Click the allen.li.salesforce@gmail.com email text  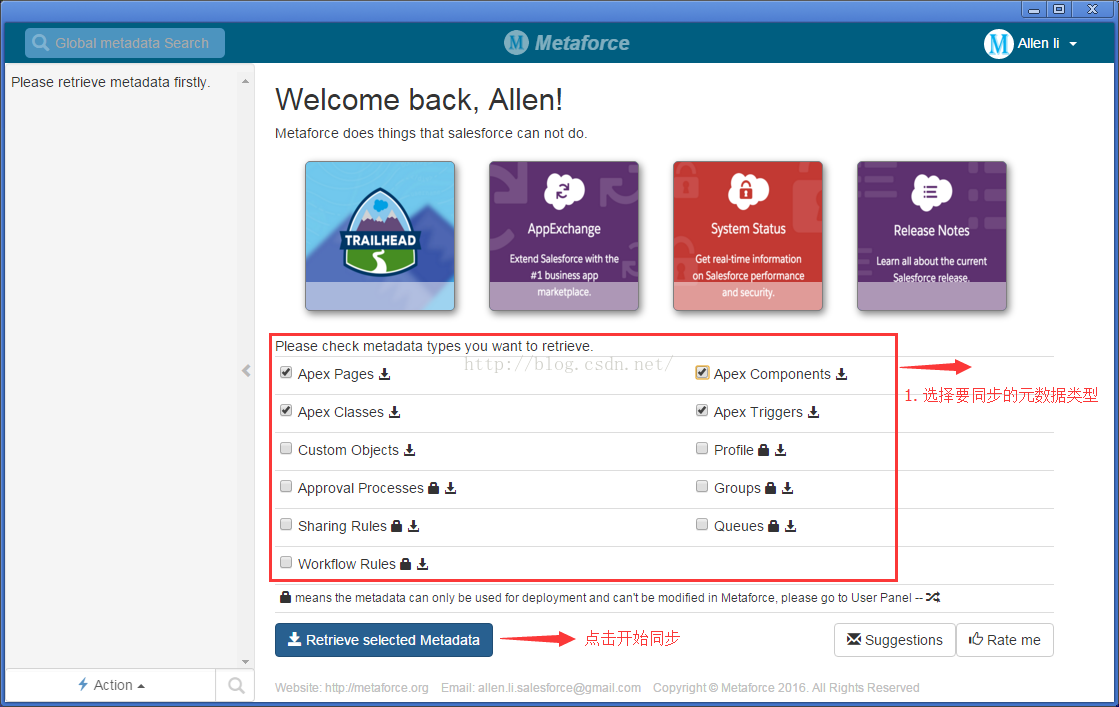560,688
